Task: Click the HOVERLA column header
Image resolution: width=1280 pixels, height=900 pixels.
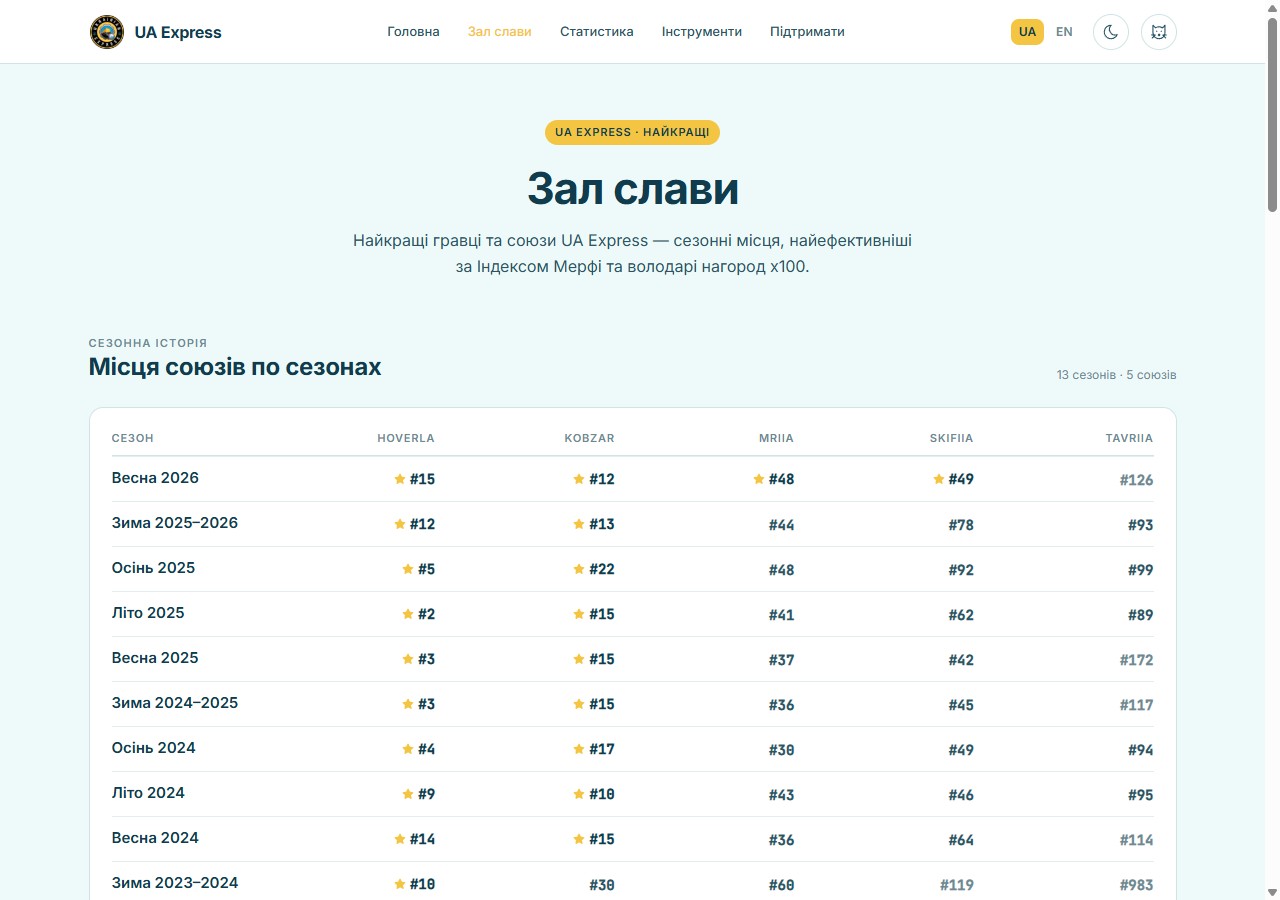Action: pos(406,438)
